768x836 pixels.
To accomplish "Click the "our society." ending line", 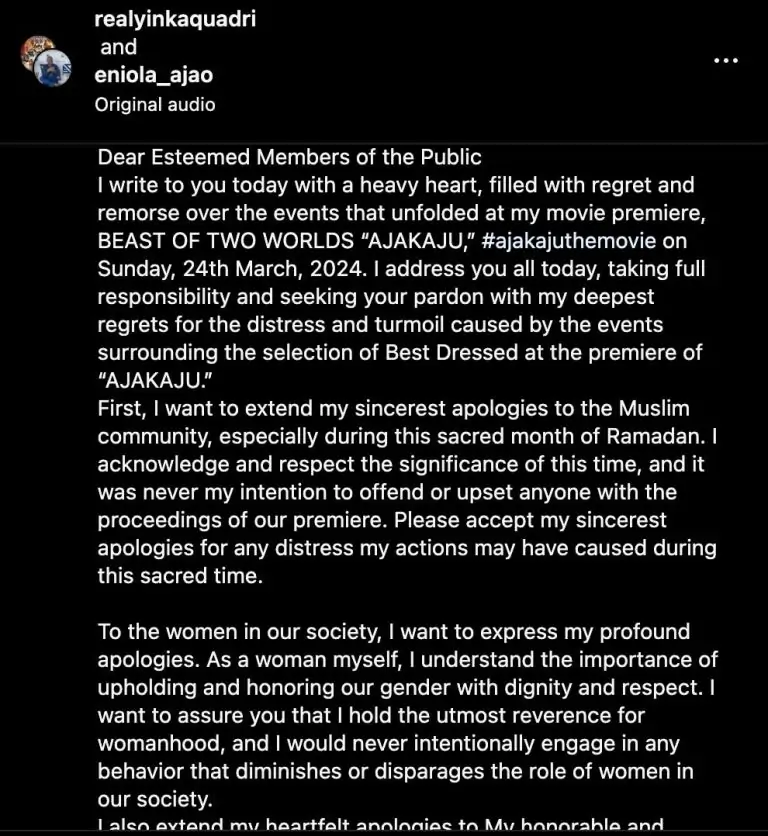I will (x=153, y=800).
